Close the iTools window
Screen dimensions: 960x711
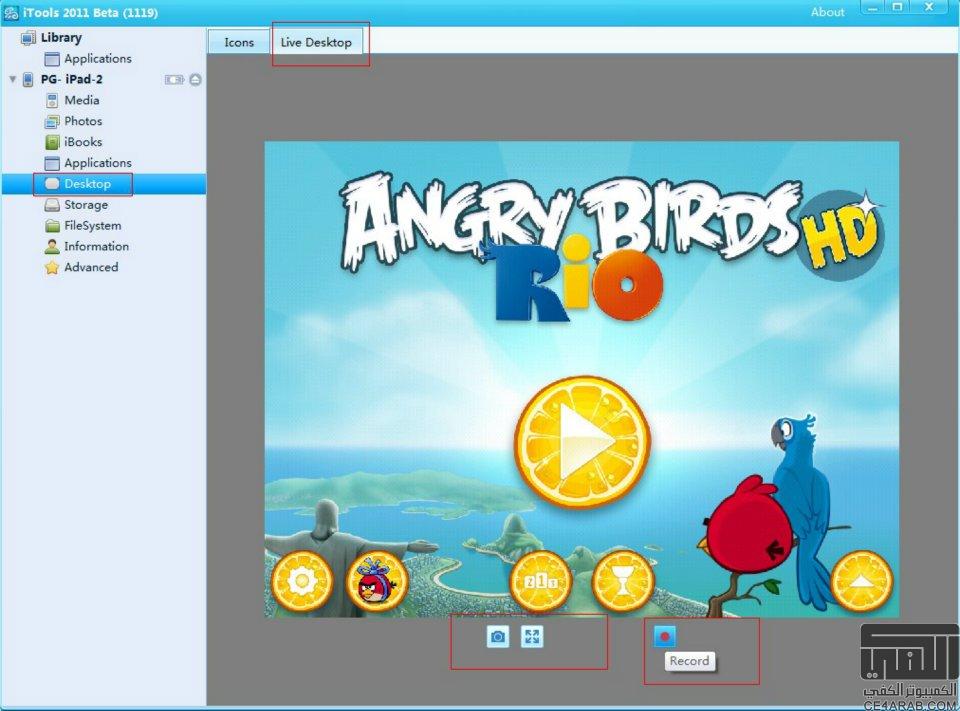point(929,7)
